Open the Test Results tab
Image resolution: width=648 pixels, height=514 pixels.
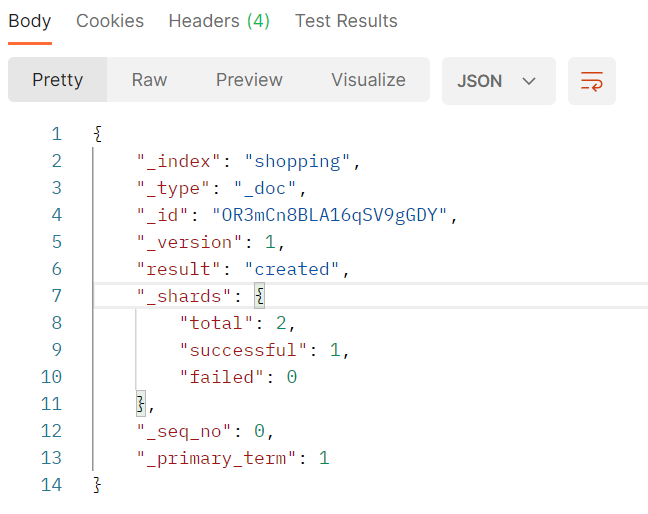coord(346,21)
